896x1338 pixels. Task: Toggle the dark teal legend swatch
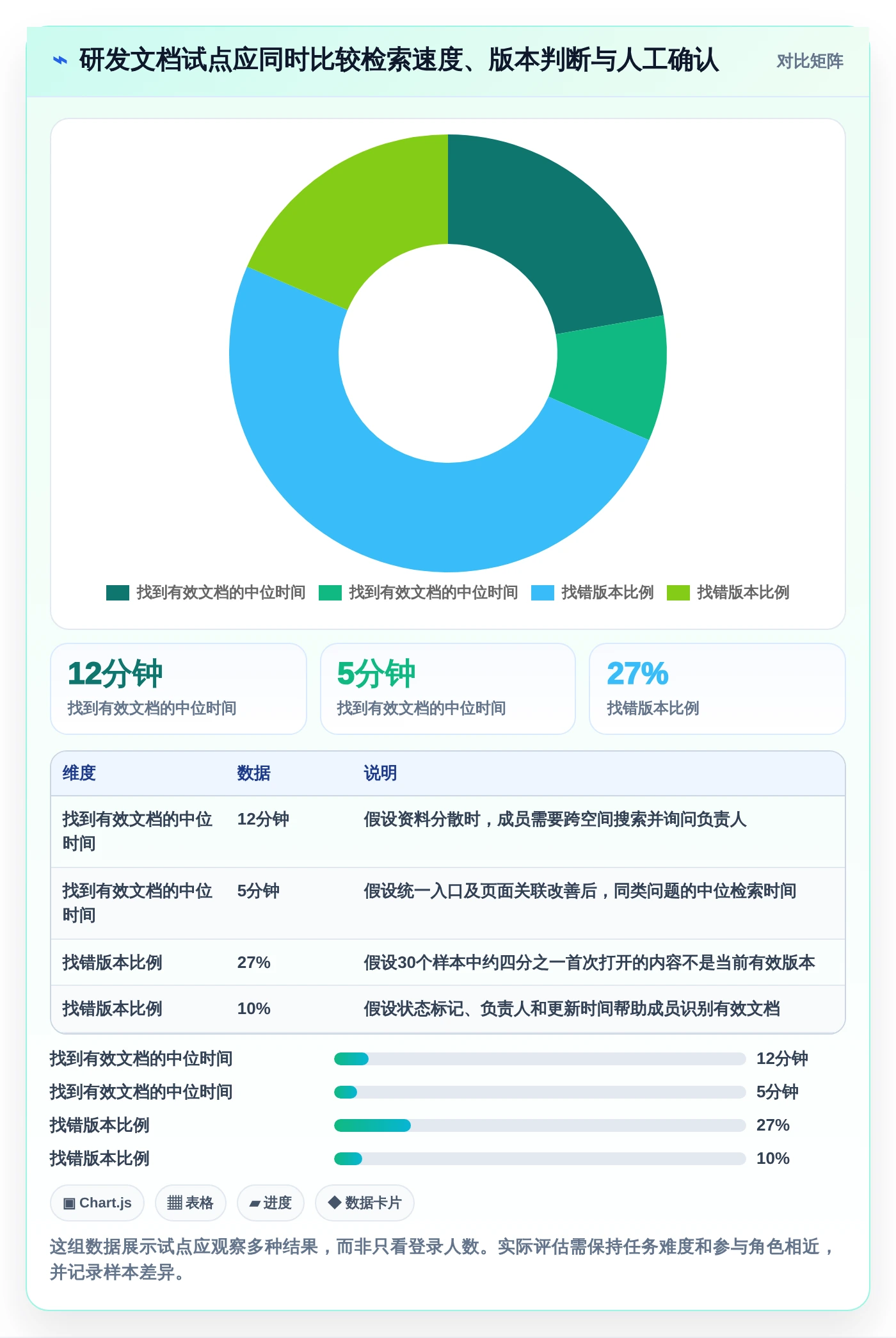click(118, 593)
